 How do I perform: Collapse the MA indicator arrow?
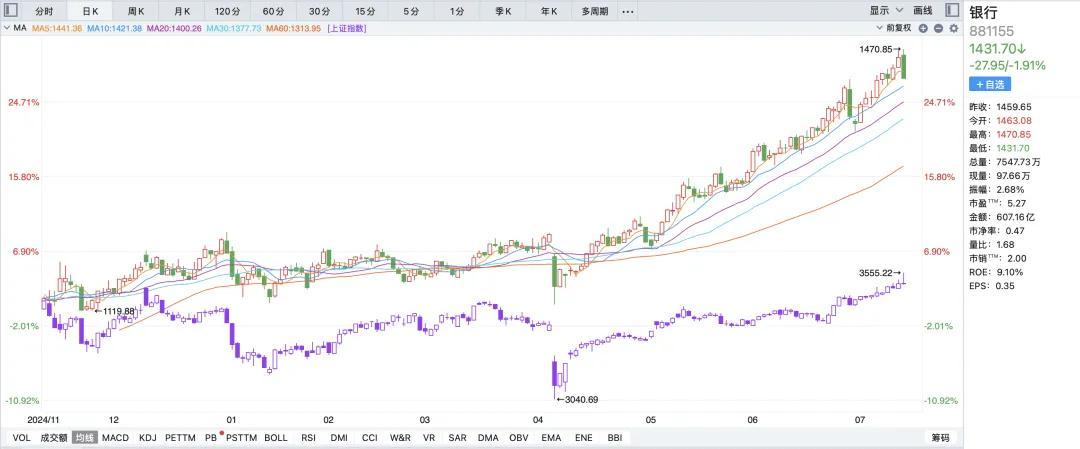(7, 28)
